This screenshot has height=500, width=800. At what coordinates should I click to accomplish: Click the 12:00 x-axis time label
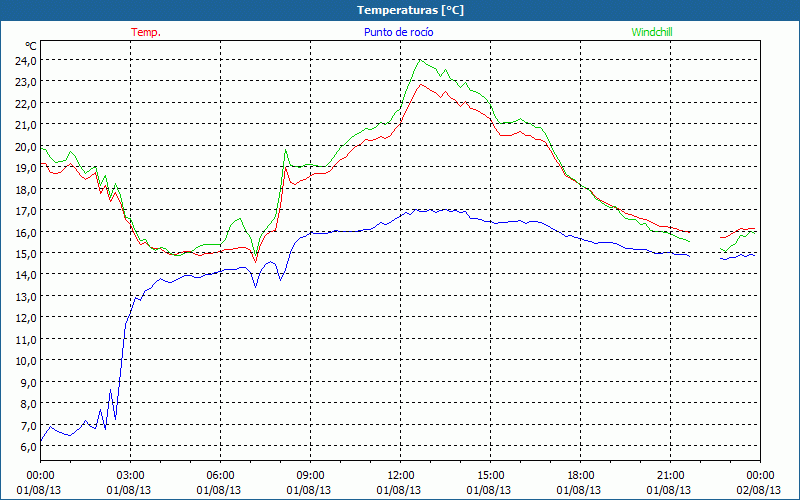tap(400, 476)
